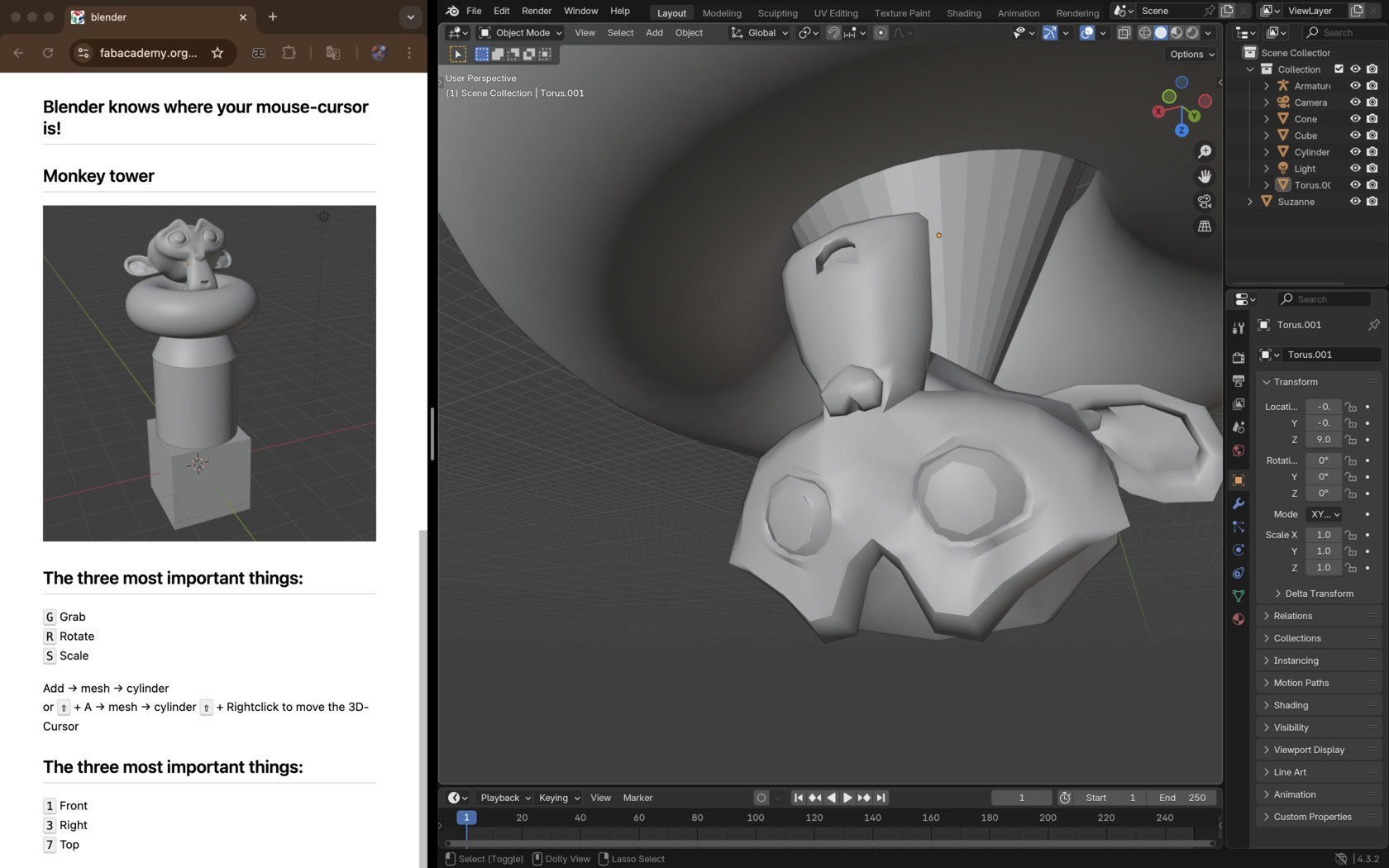Select rendered viewport shading
Viewport: 1389px width, 868px height.
coord(1192,33)
